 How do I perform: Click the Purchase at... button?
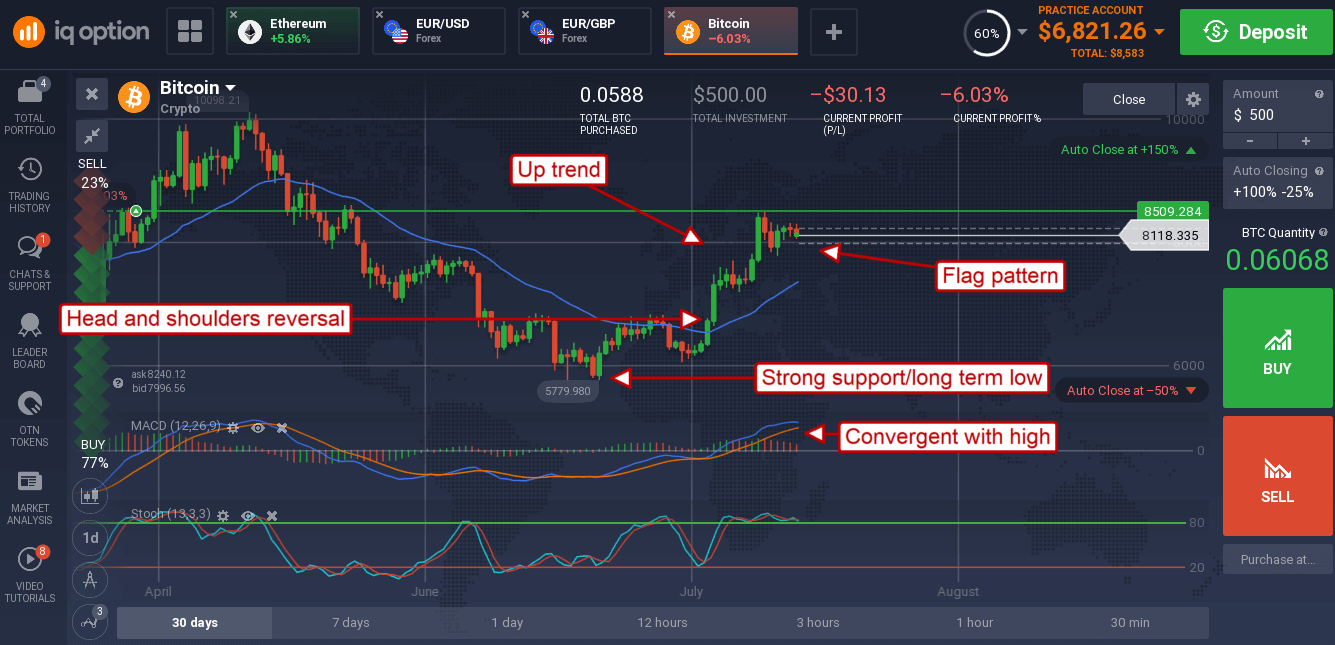pyautogui.click(x=1277, y=559)
